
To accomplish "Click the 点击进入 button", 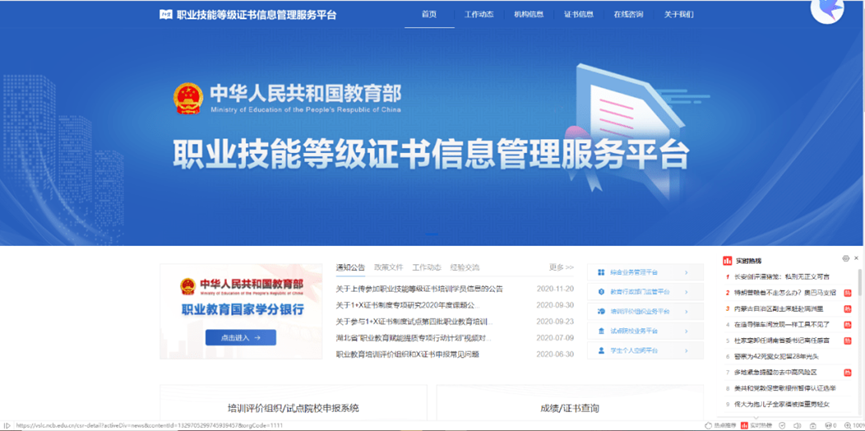I will click(241, 337).
